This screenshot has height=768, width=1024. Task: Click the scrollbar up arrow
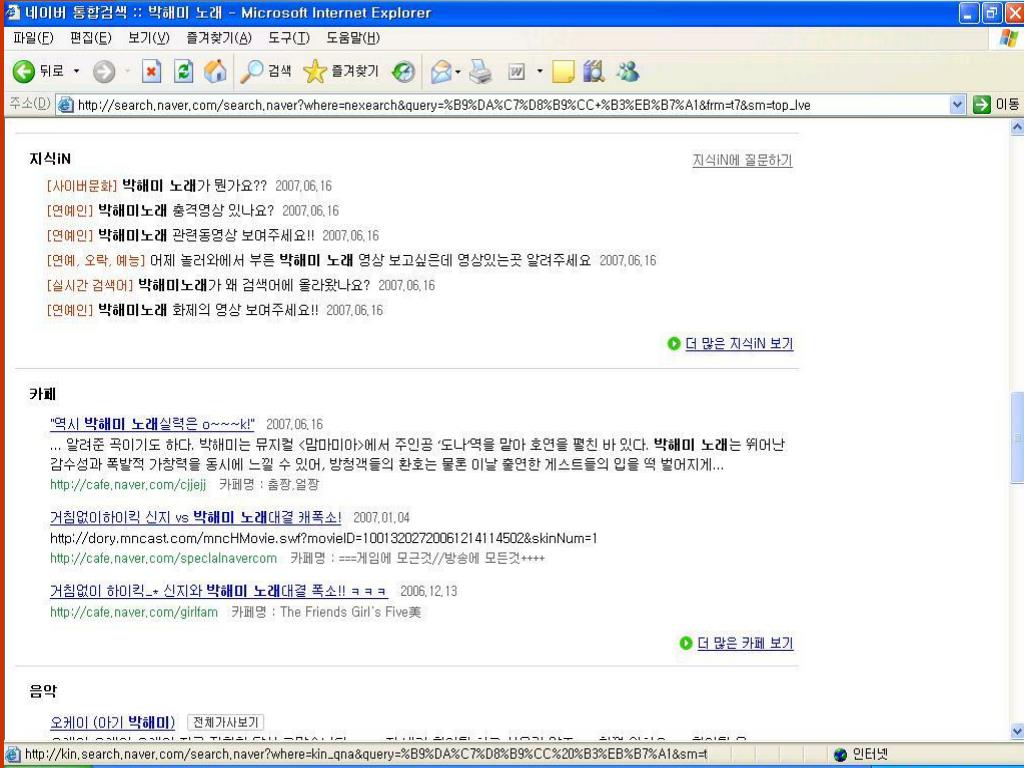pyautogui.click(x=1017, y=127)
